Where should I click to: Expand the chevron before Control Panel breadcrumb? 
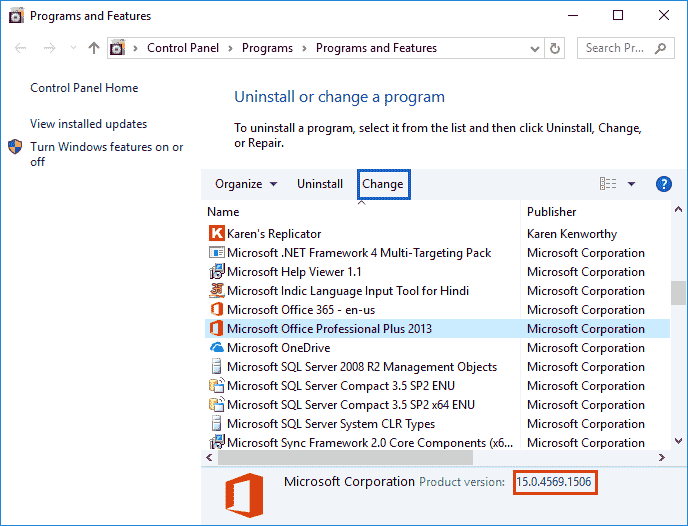pos(135,48)
